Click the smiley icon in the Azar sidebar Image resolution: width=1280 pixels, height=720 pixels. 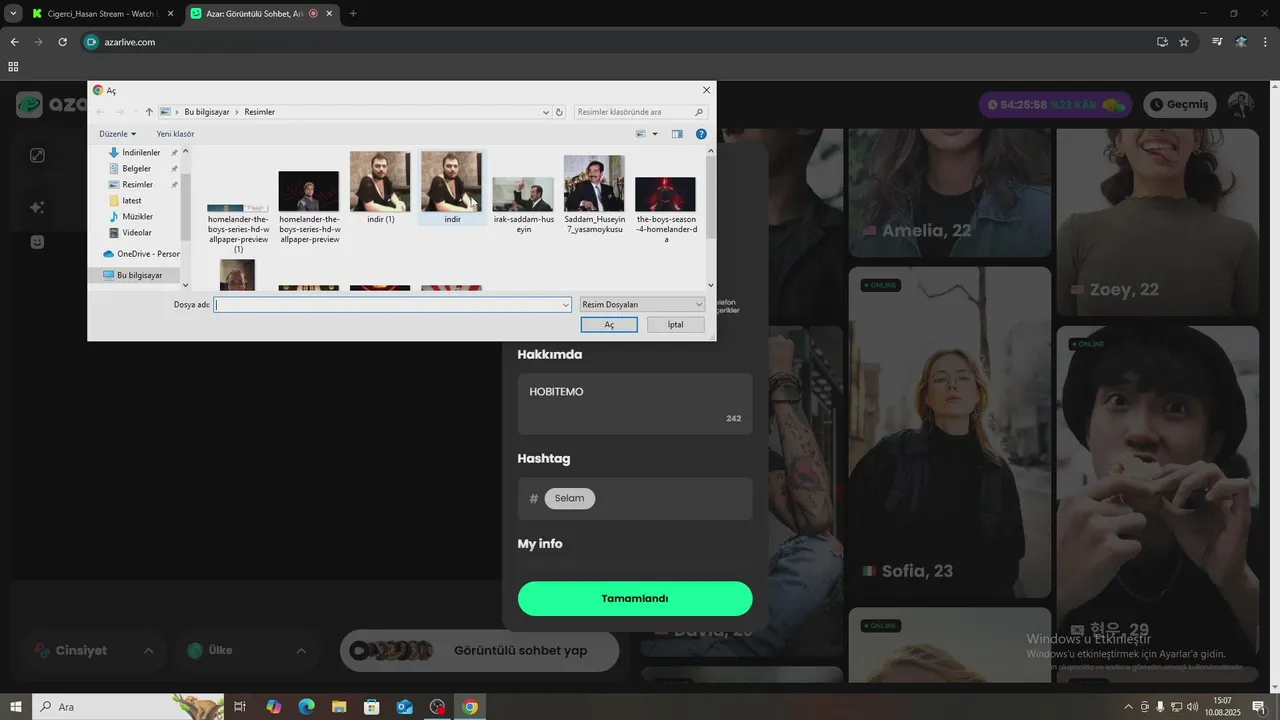tap(37, 242)
